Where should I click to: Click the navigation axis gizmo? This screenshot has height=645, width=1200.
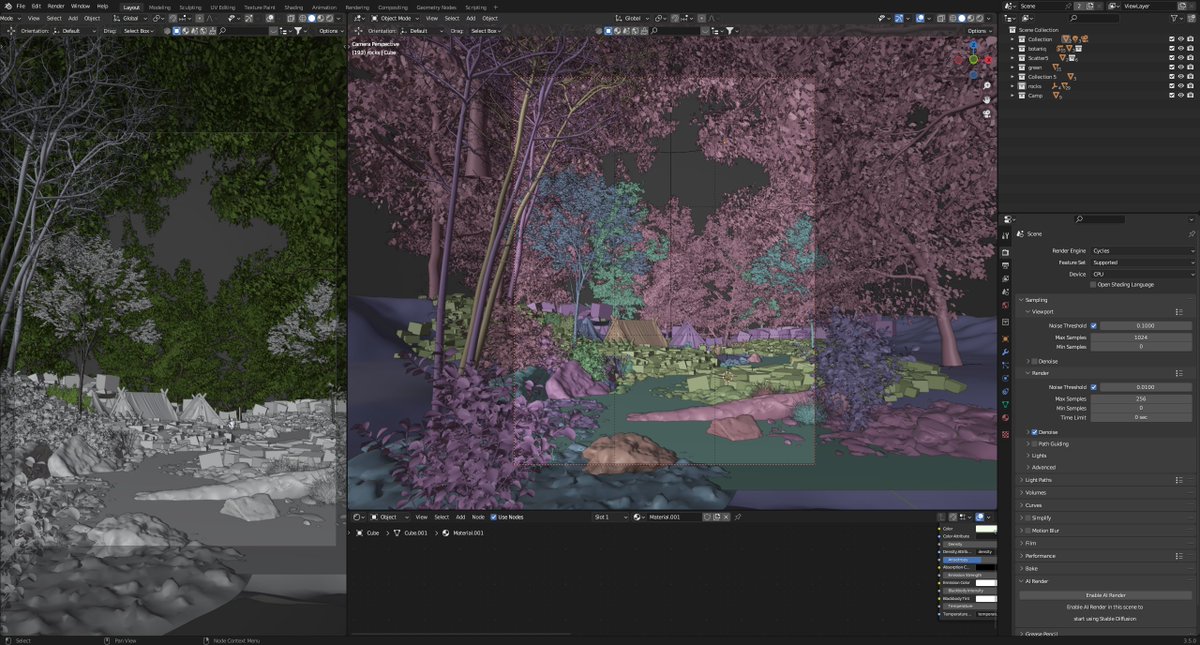(976, 58)
